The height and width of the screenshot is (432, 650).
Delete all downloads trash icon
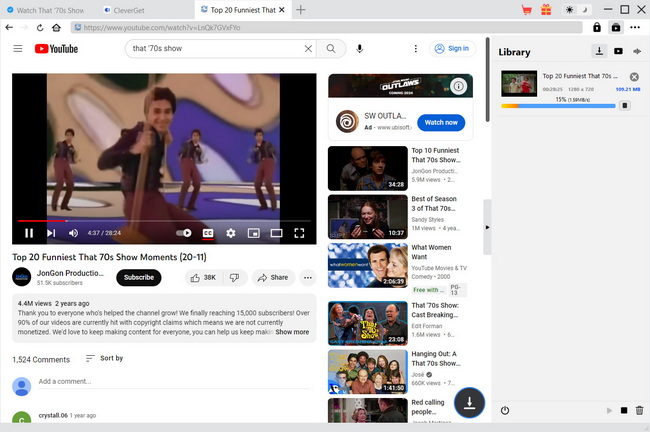[640, 410]
